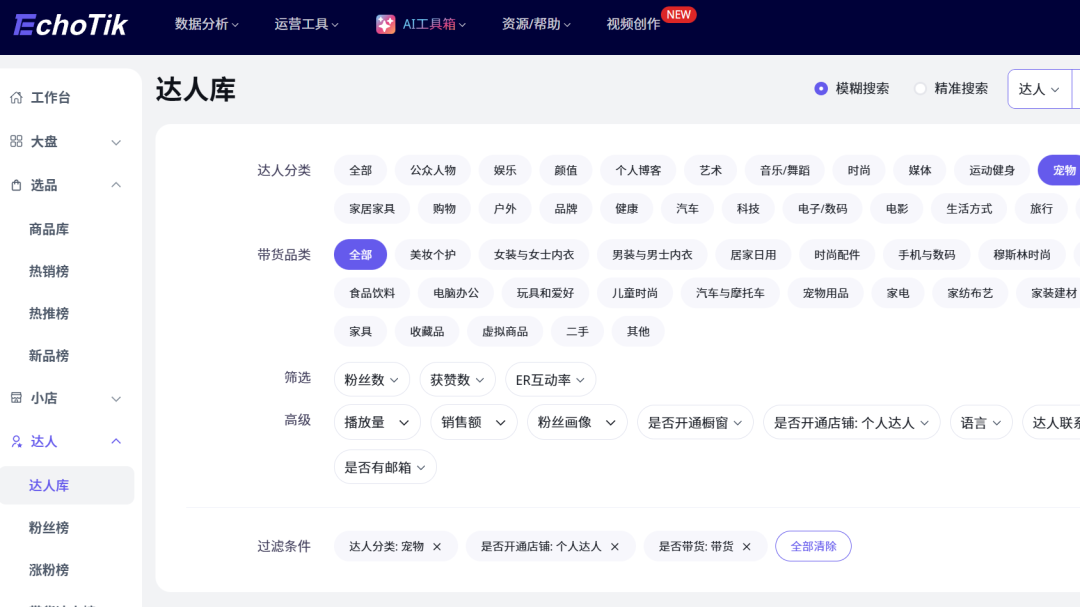Open the 销售额 dropdown
Screen dimensions: 1080x607
(x=474, y=423)
